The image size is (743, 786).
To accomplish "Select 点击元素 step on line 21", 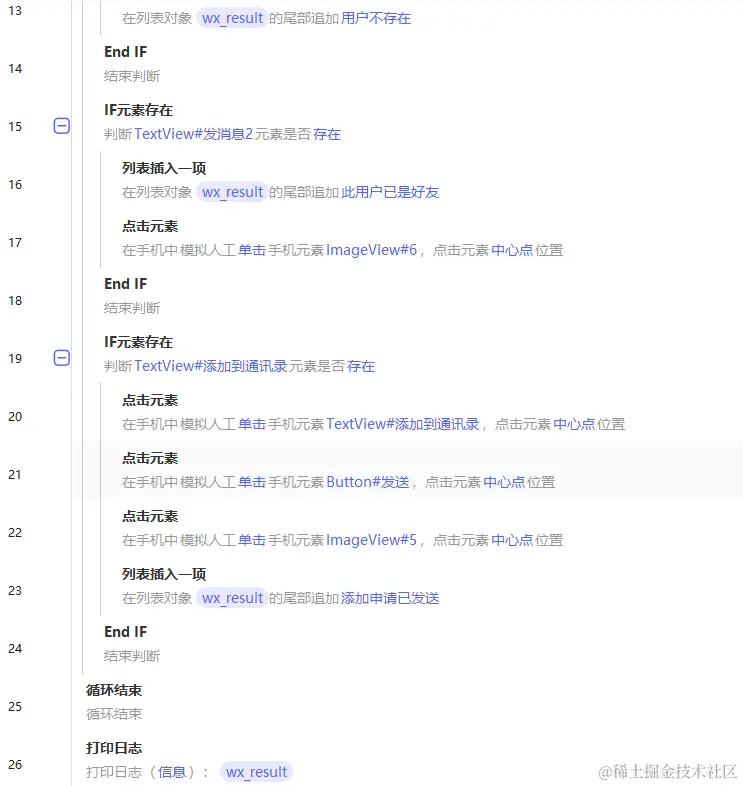I will (150, 458).
